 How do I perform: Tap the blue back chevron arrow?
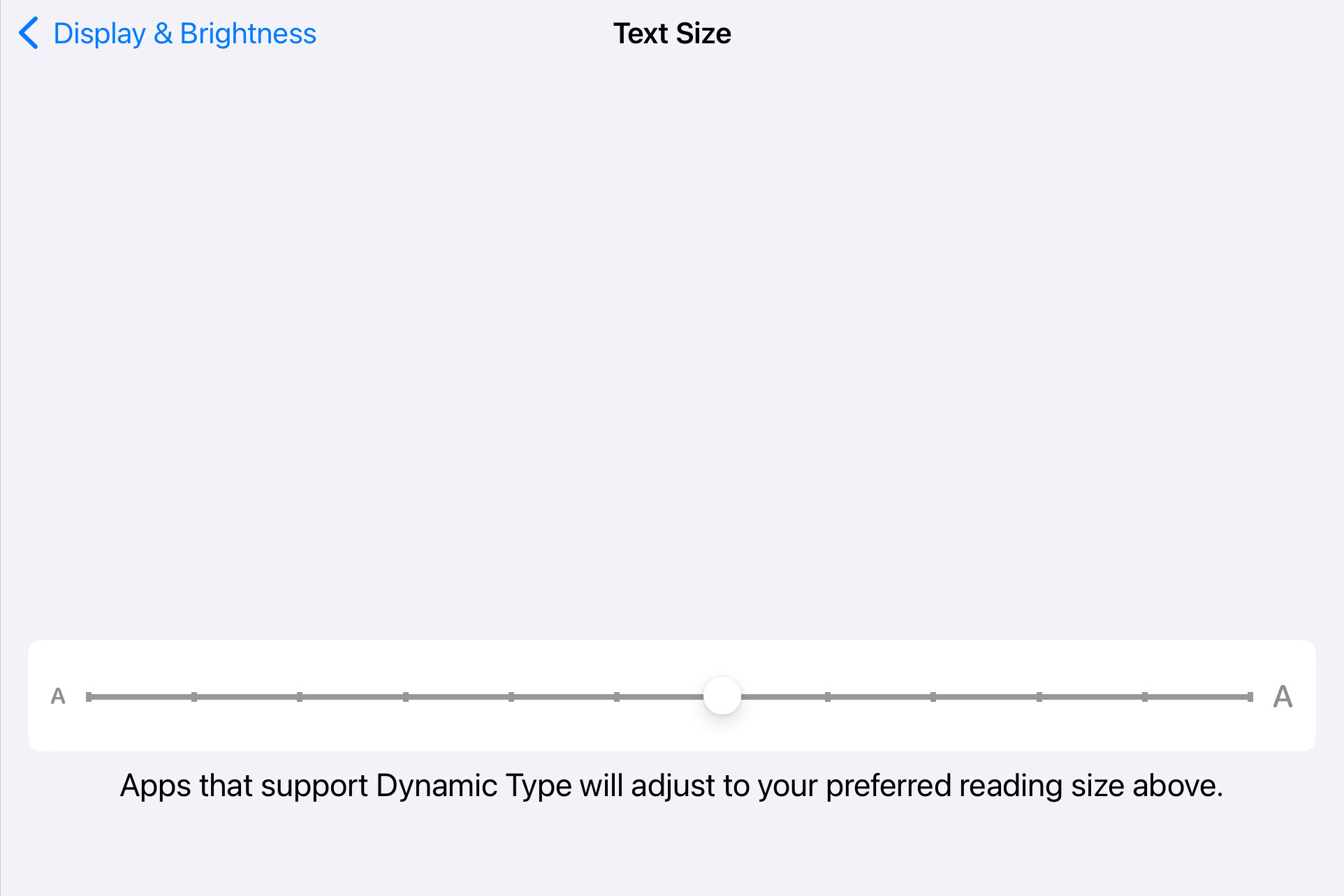tap(29, 34)
